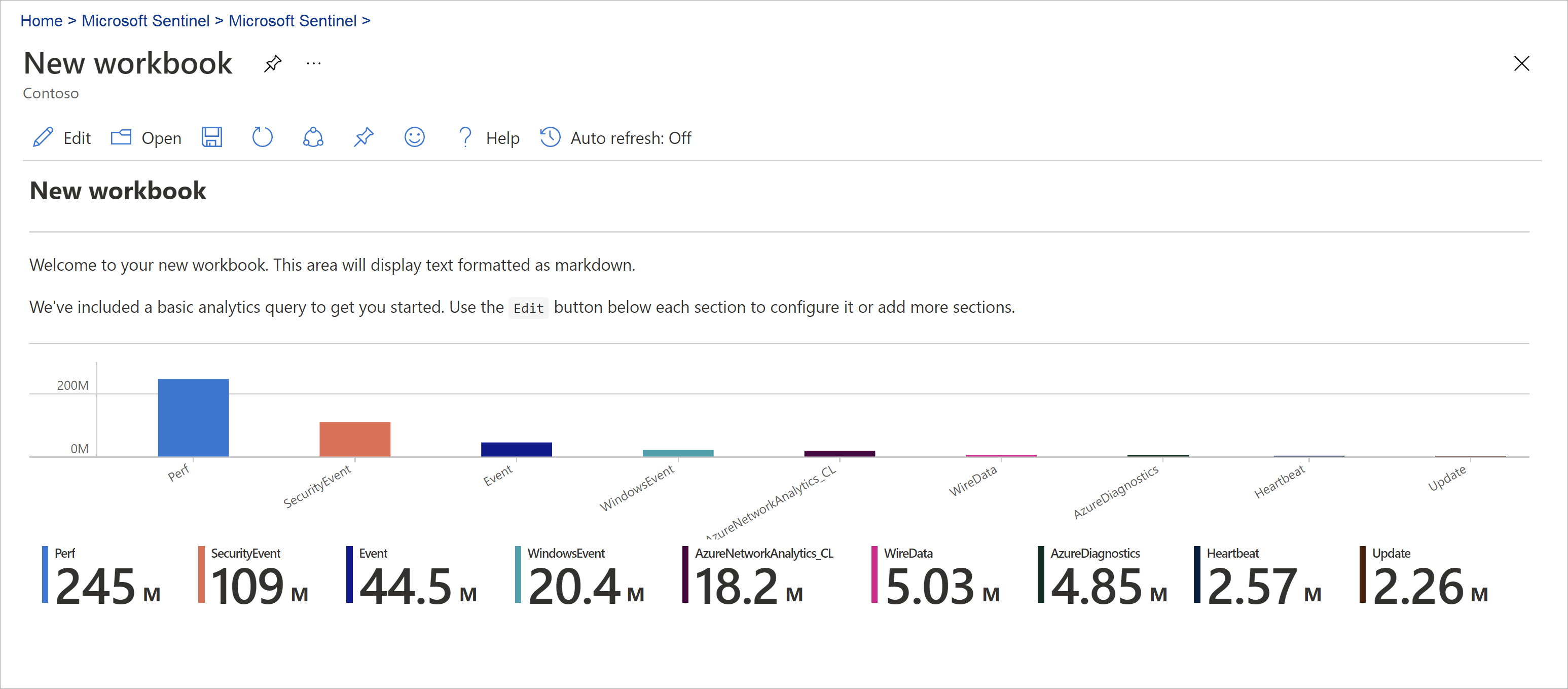Save the workbook using the floppy disk icon
The width and height of the screenshot is (1568, 689).
(x=212, y=137)
